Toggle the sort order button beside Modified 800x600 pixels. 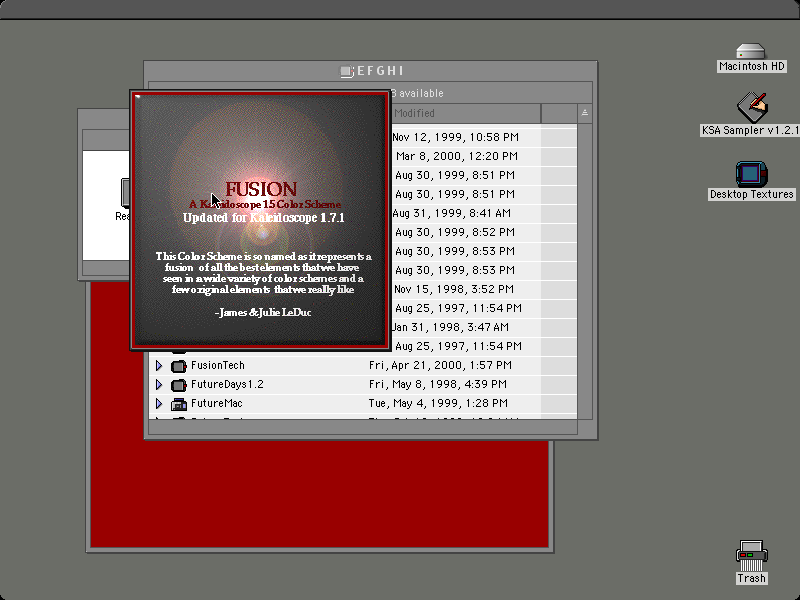[x=585, y=113]
